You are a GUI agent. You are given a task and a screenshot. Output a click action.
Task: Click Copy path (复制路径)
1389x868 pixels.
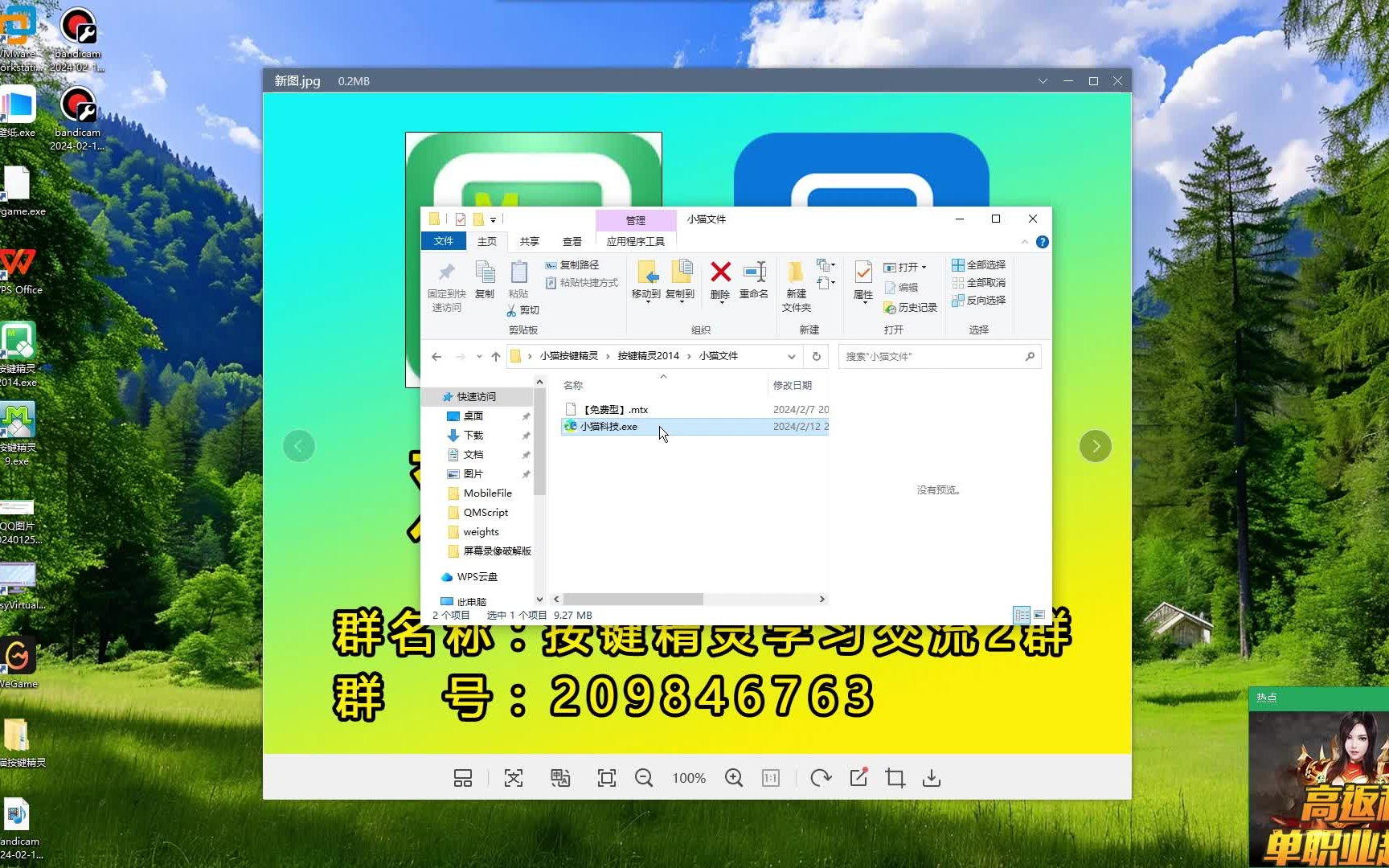572,265
